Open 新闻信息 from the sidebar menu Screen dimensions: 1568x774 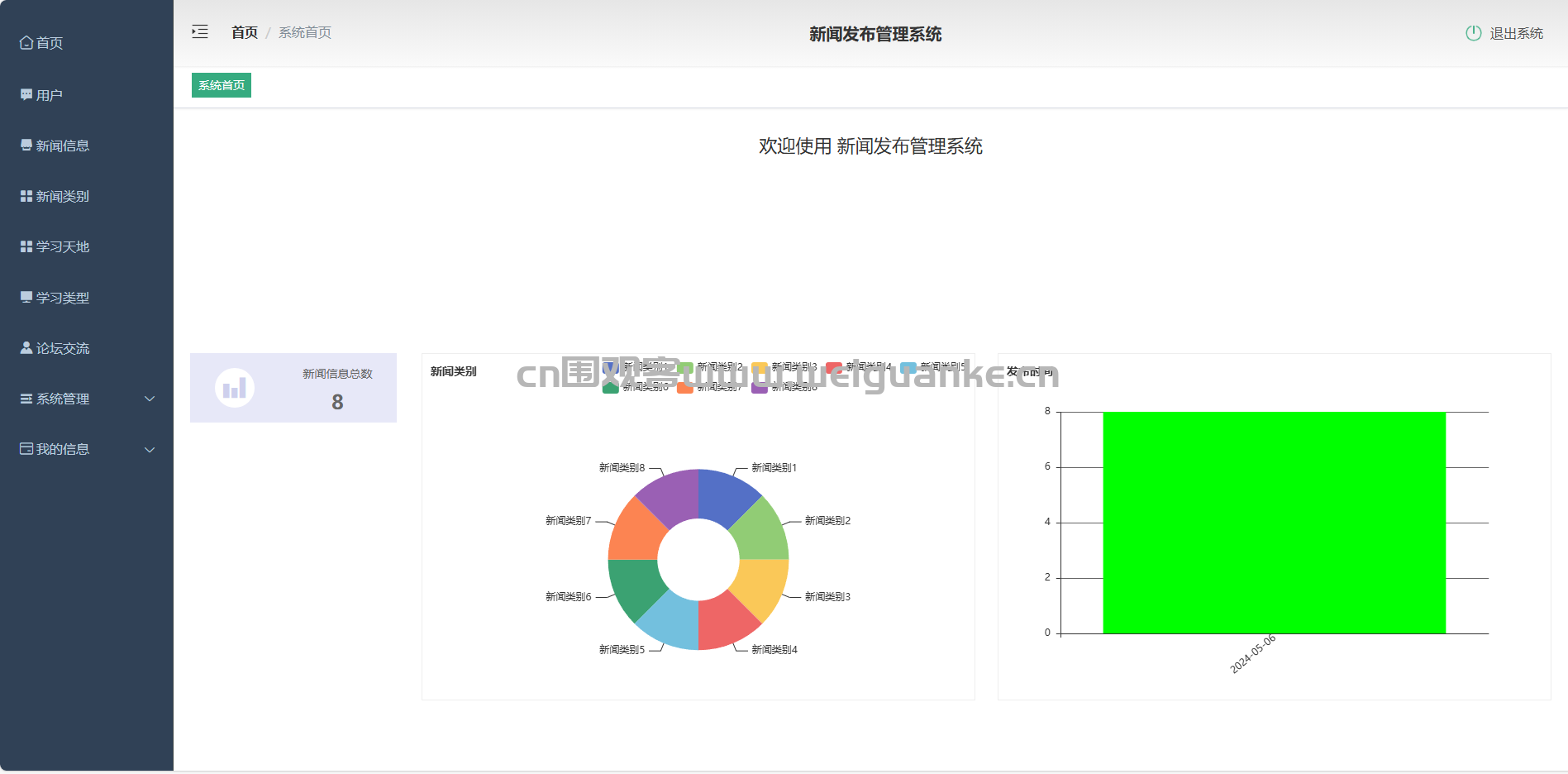pyautogui.click(x=62, y=146)
